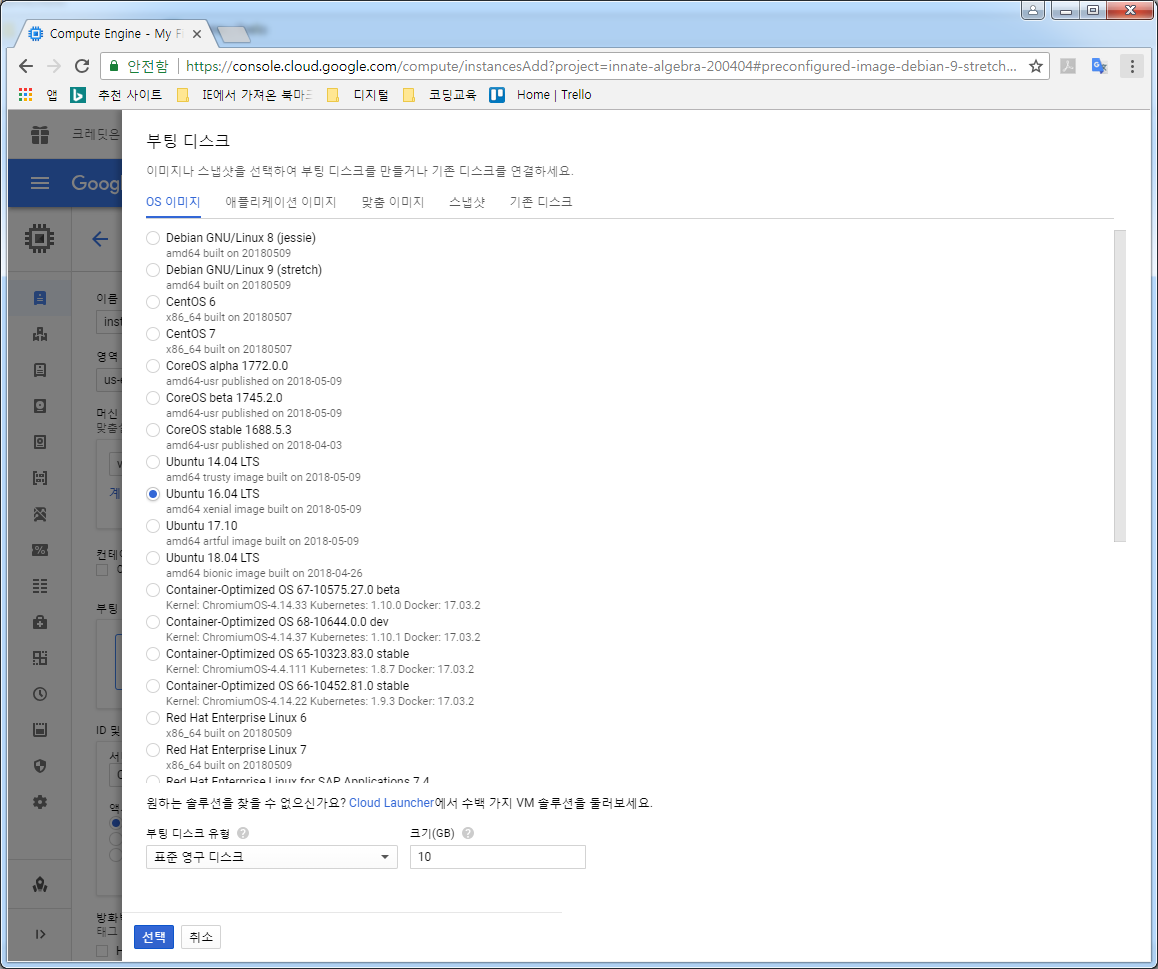1158x969 pixels.
Task: Click the PDF extension icon in Chrome toolbar
Action: pos(1068,66)
